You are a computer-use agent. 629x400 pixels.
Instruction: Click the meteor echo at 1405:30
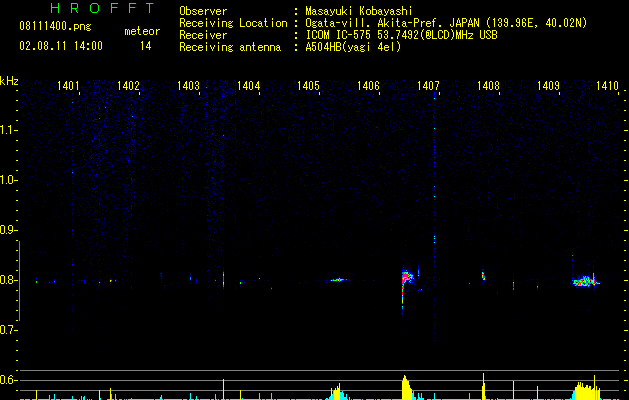339,280
